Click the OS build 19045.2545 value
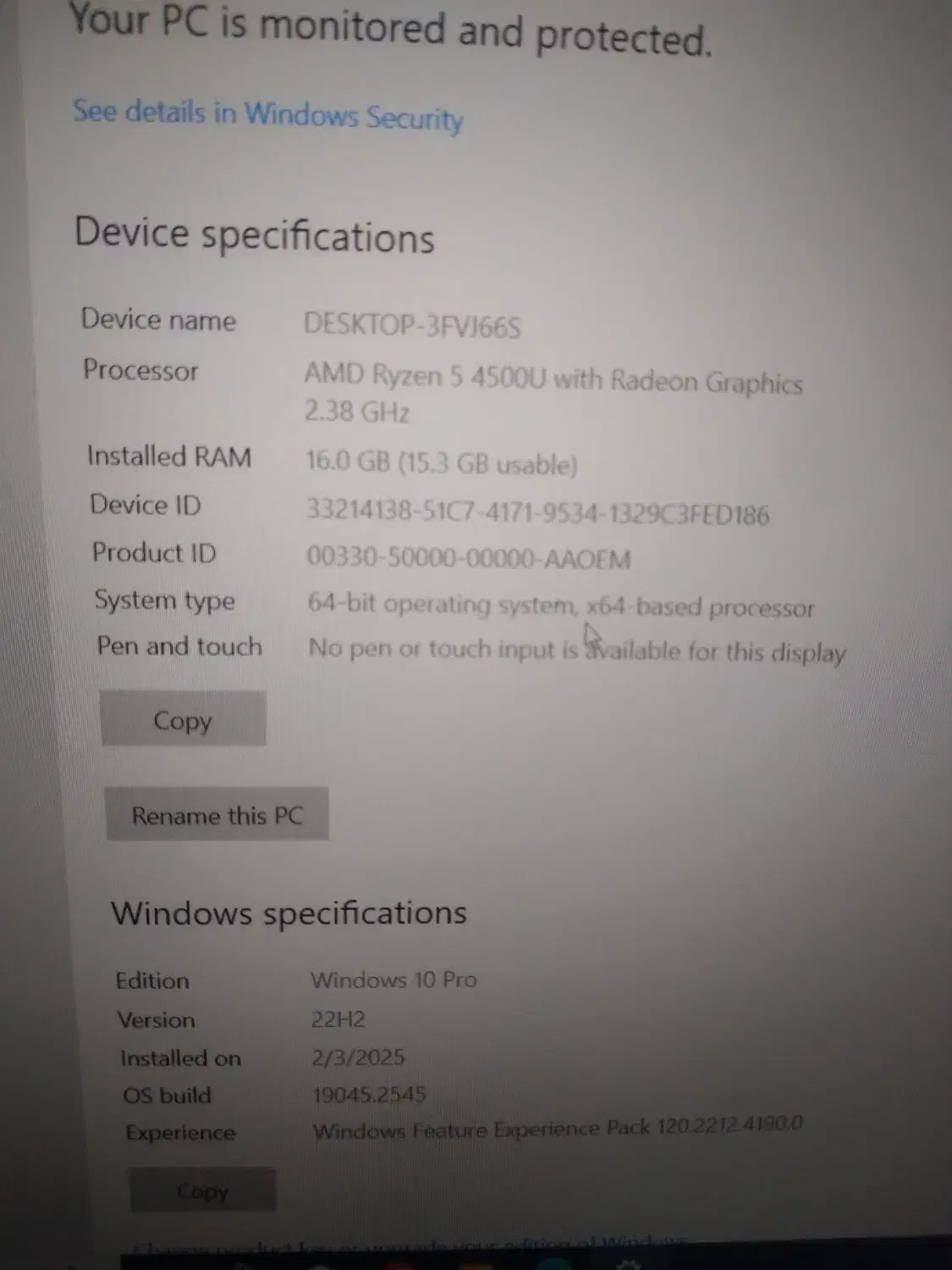Screen dimensions: 952x1270 (x=369, y=1094)
